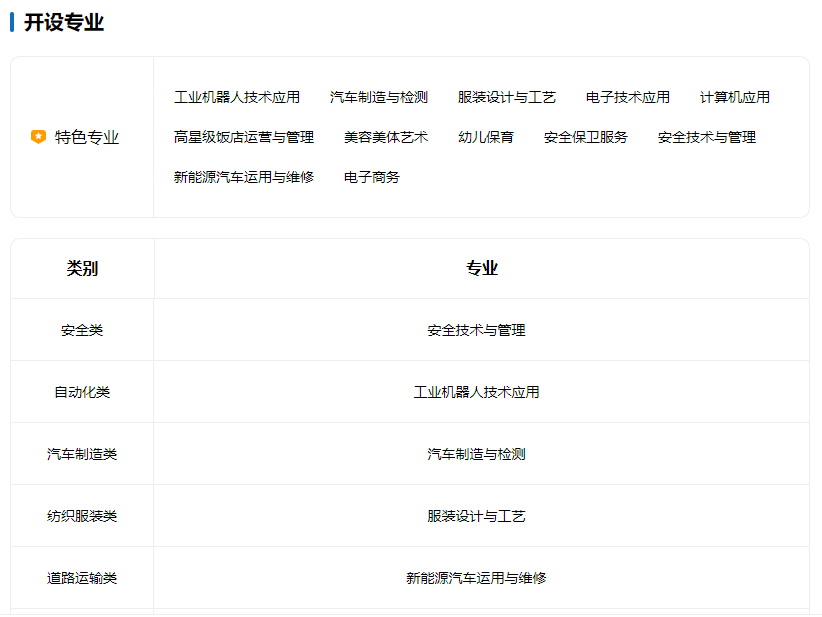Open the 高星级饭店运营与管理 featured major
This screenshot has height=617, width=822.
244,137
